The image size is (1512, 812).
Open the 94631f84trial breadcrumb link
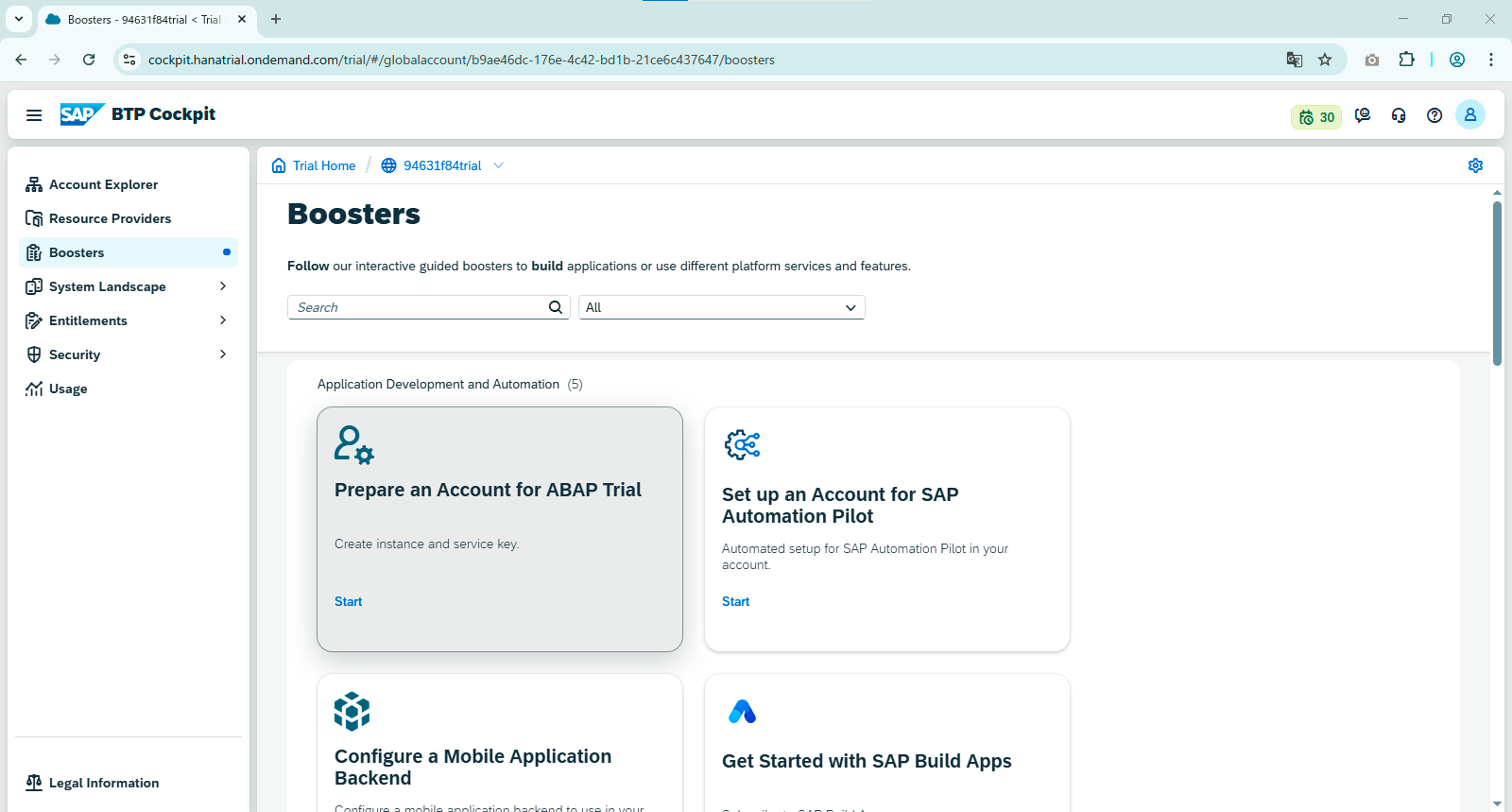click(442, 165)
